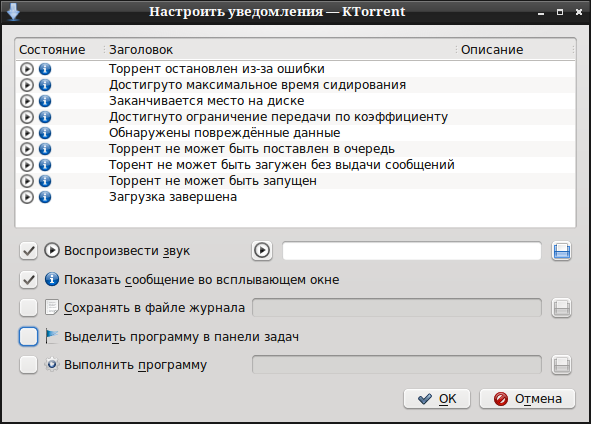Click sound icon in 'Загрузка завершена' row
The height and width of the screenshot is (424, 591).
point(27,197)
